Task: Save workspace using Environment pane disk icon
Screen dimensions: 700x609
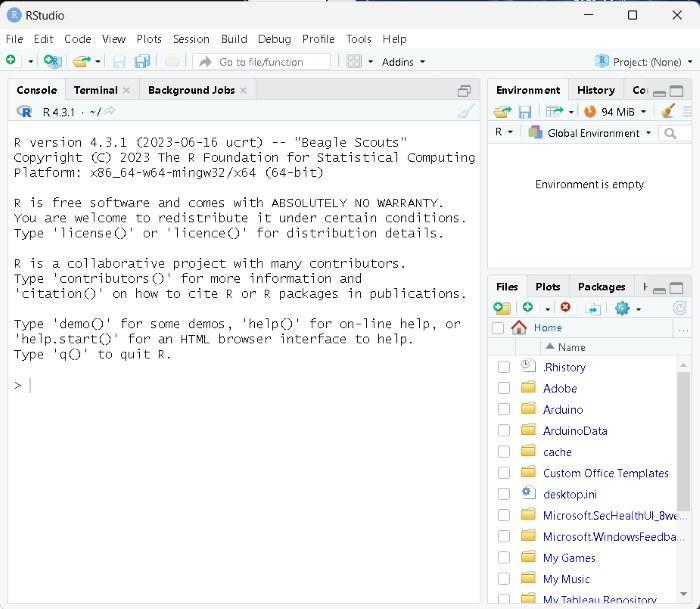Action: (x=525, y=112)
